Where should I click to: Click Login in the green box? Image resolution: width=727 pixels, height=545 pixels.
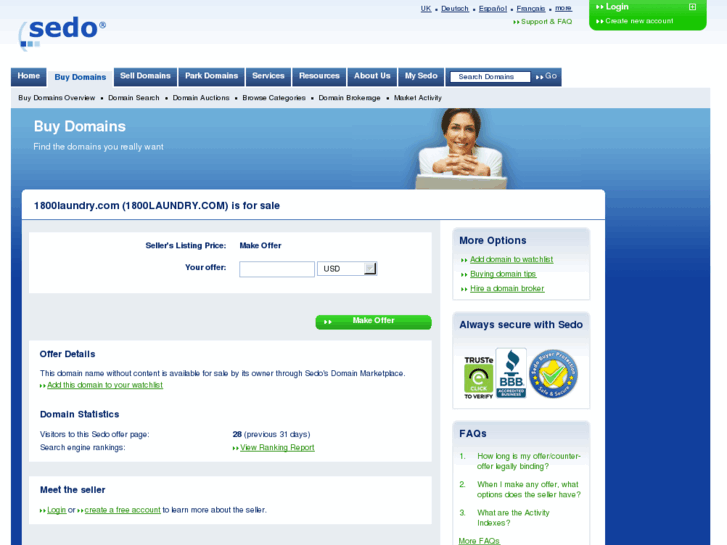tap(612, 7)
